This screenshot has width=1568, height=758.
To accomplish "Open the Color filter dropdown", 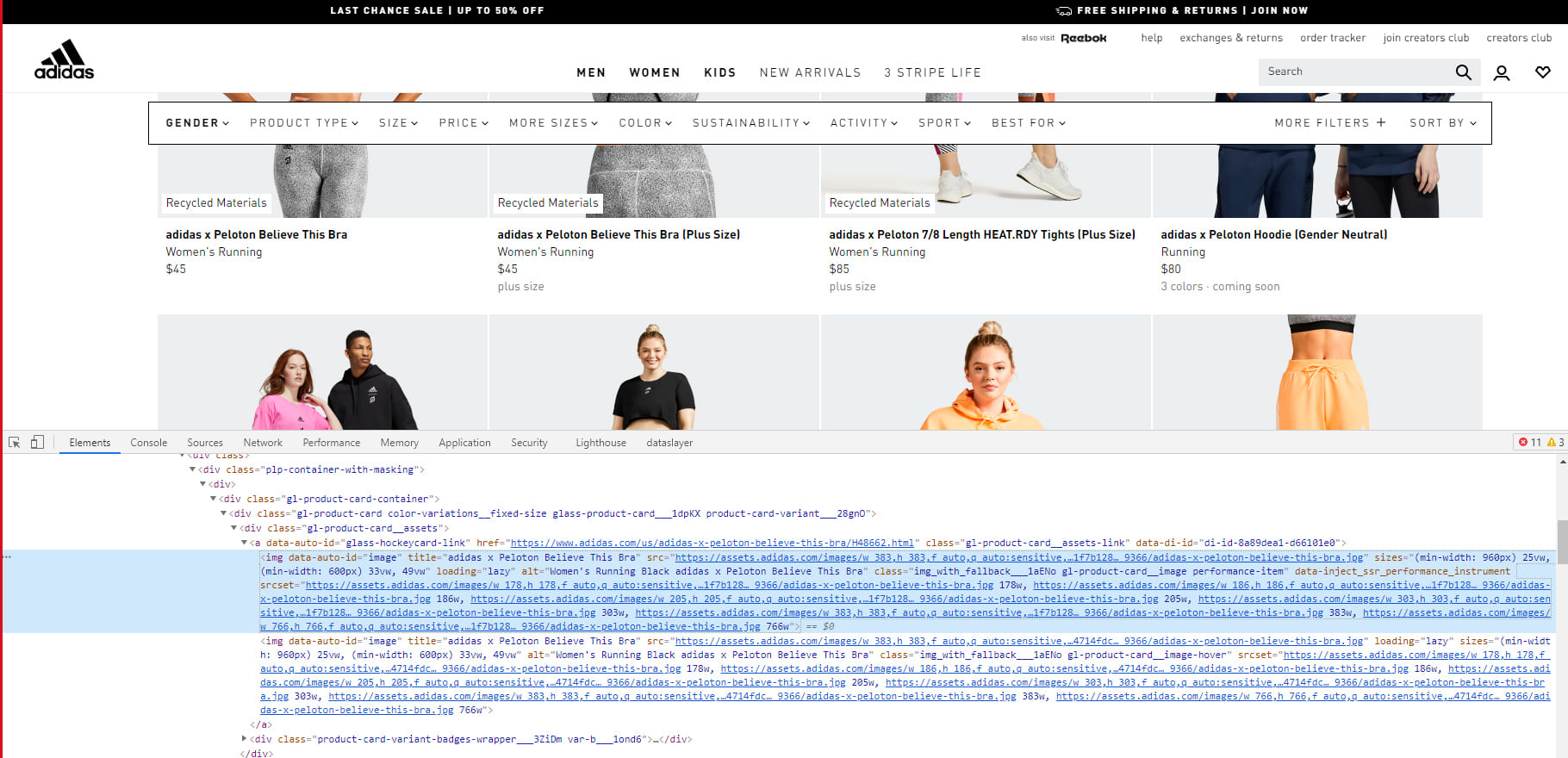I will point(645,123).
